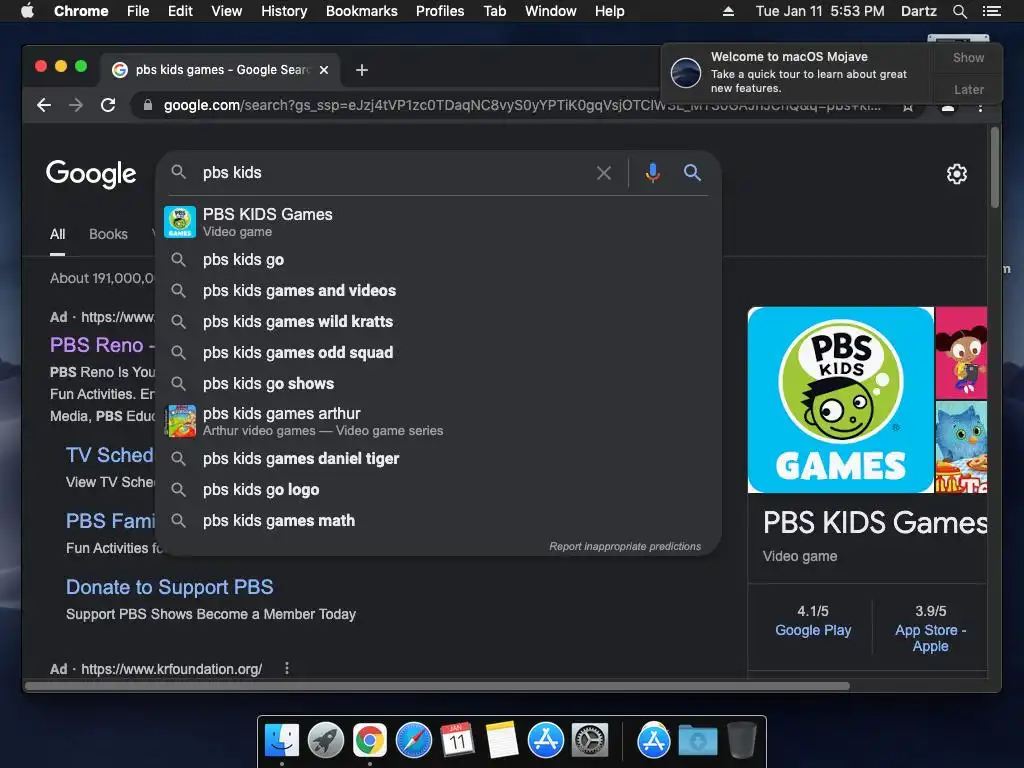The width and height of the screenshot is (1024, 768).
Task: Open the App Store - Apple rating link
Action: [931, 638]
